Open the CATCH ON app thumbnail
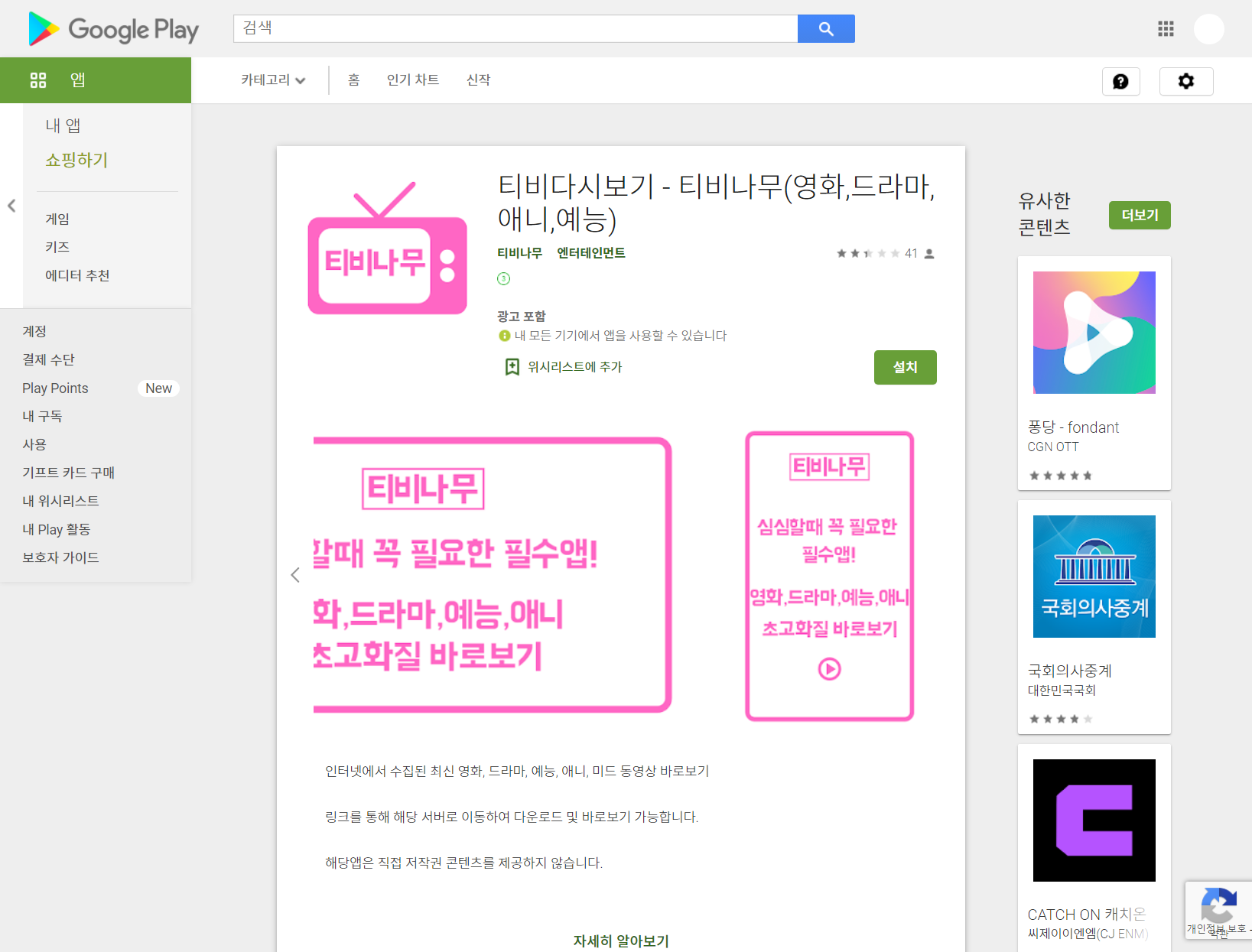This screenshot has width=1252, height=952. point(1094,820)
